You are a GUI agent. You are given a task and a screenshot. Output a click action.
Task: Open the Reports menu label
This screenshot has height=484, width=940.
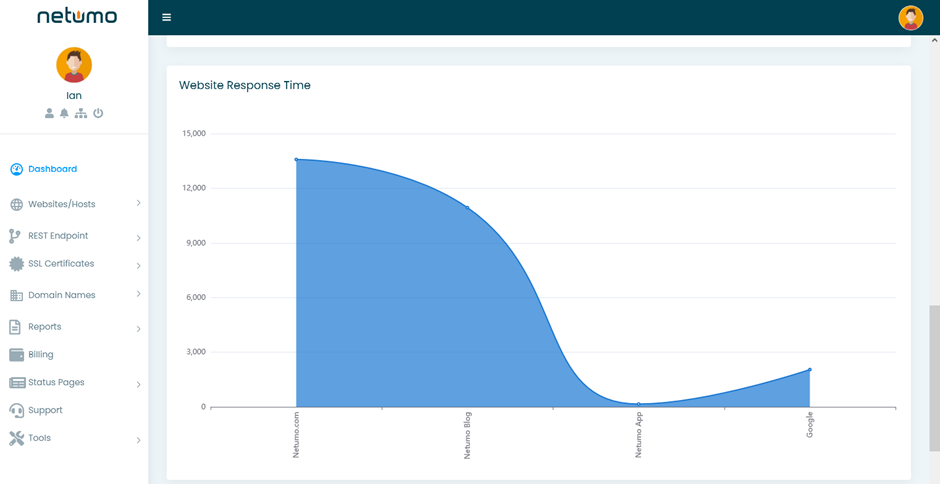pos(45,327)
